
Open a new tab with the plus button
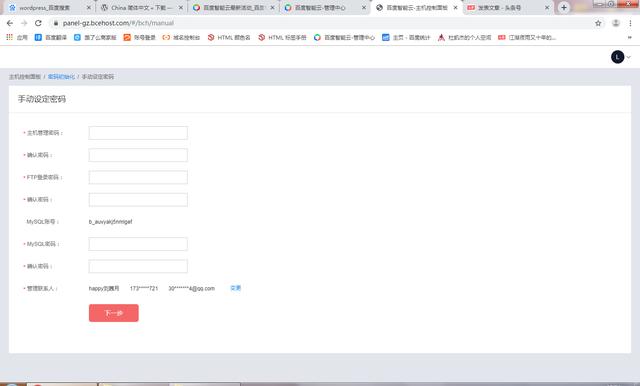point(564,7)
